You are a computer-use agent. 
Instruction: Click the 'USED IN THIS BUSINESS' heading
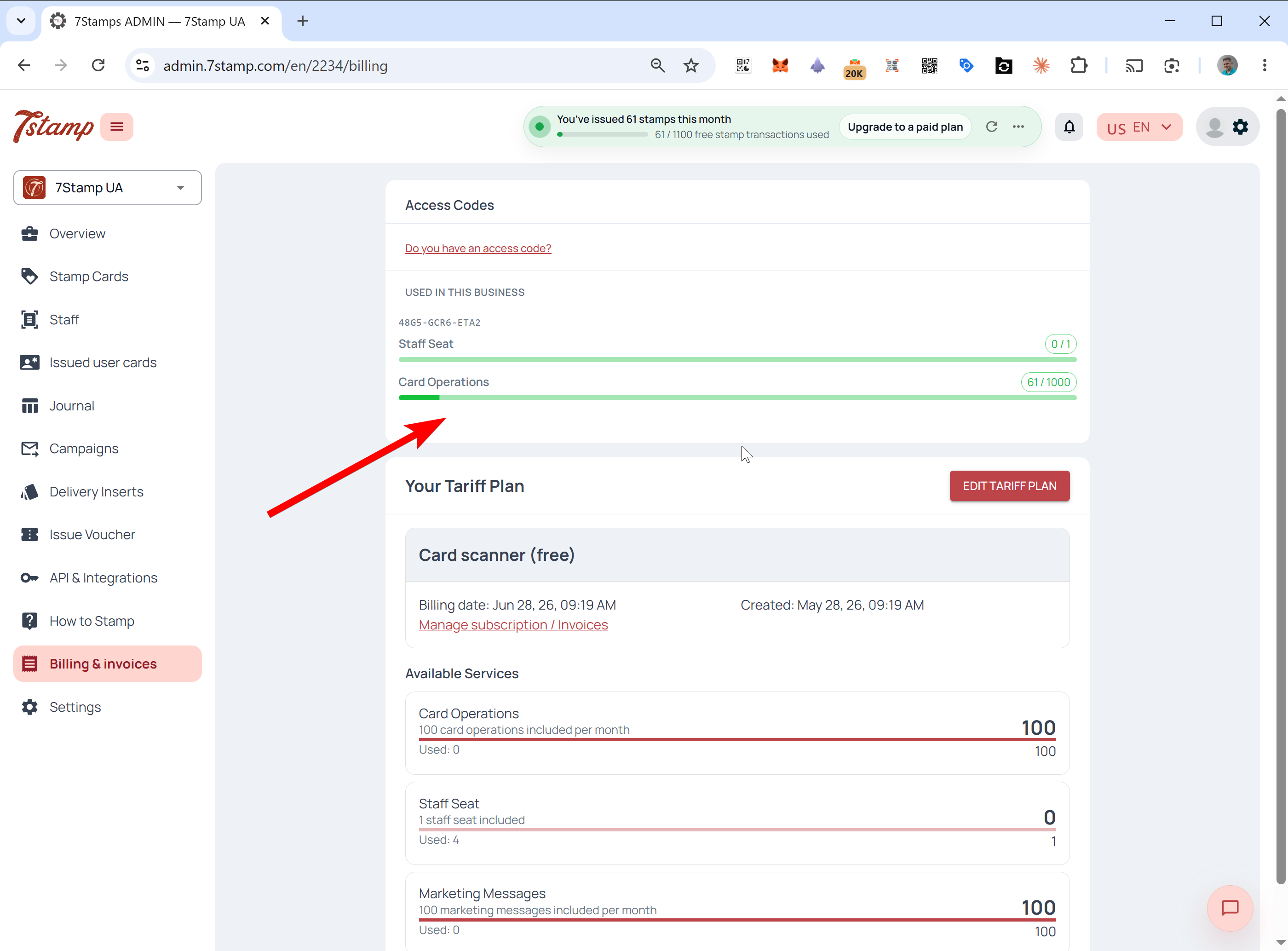[465, 293]
